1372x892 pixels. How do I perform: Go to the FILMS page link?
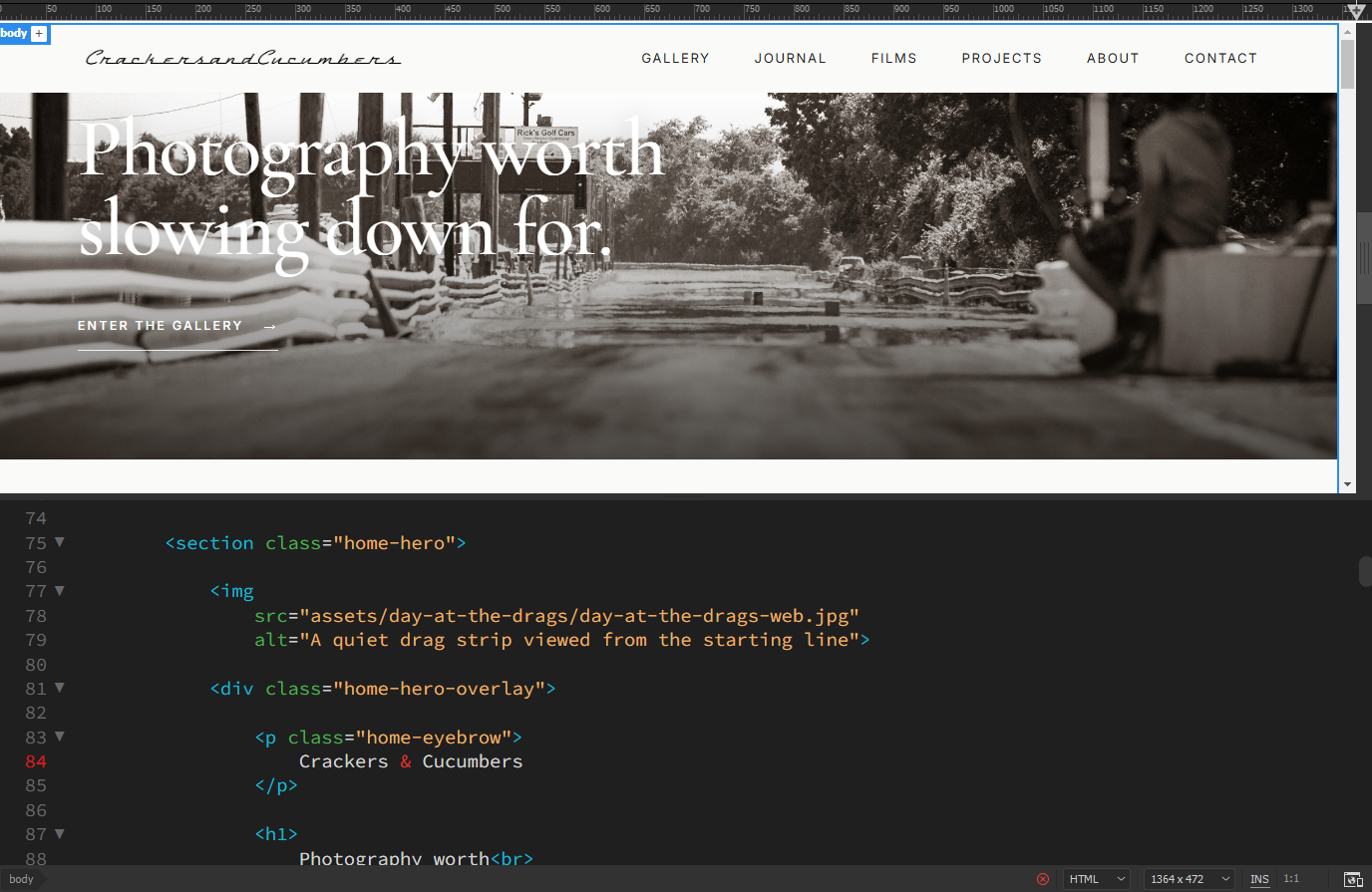tap(893, 59)
